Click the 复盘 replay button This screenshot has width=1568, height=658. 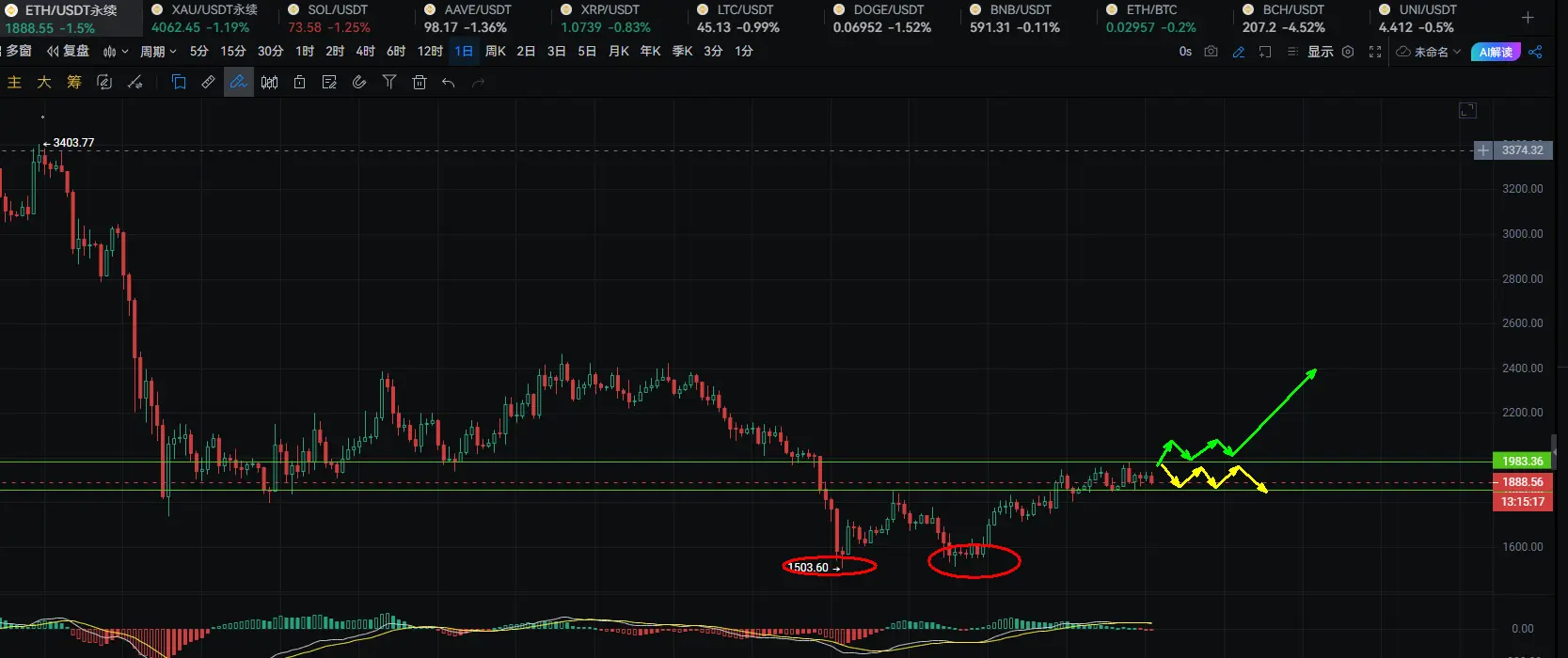click(69, 52)
